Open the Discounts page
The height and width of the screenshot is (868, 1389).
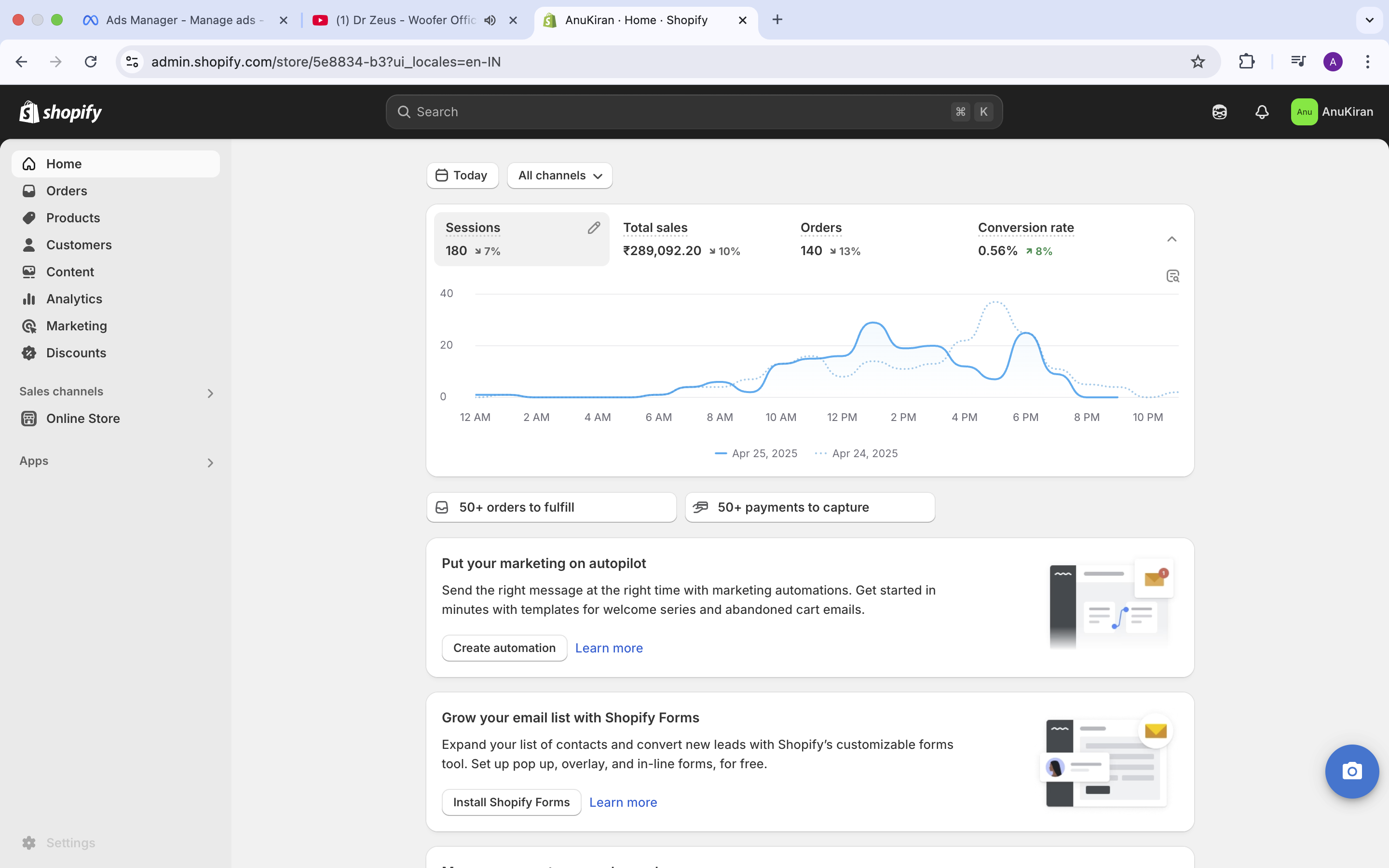(76, 353)
